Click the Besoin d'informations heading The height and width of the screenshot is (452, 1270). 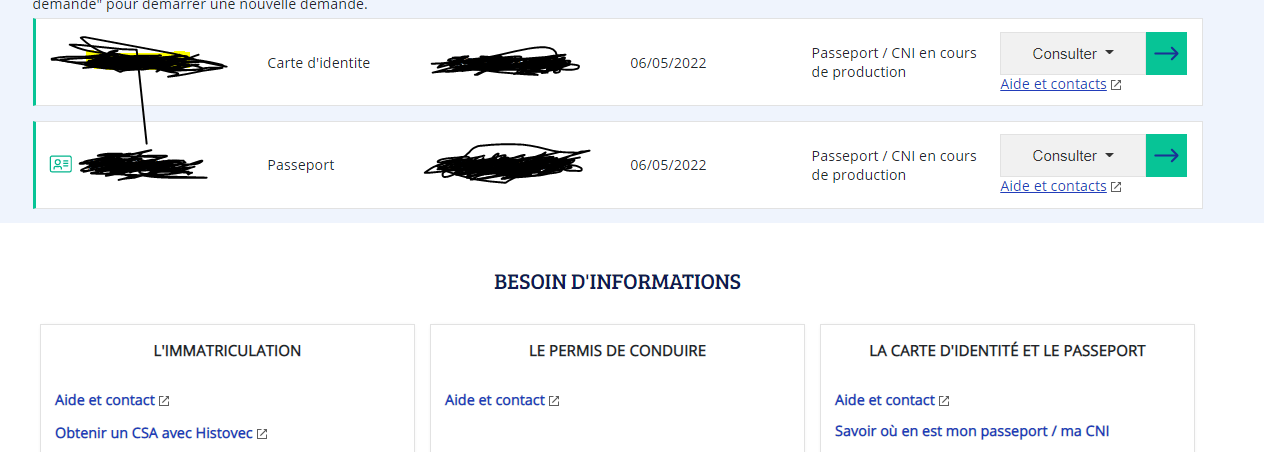(617, 282)
